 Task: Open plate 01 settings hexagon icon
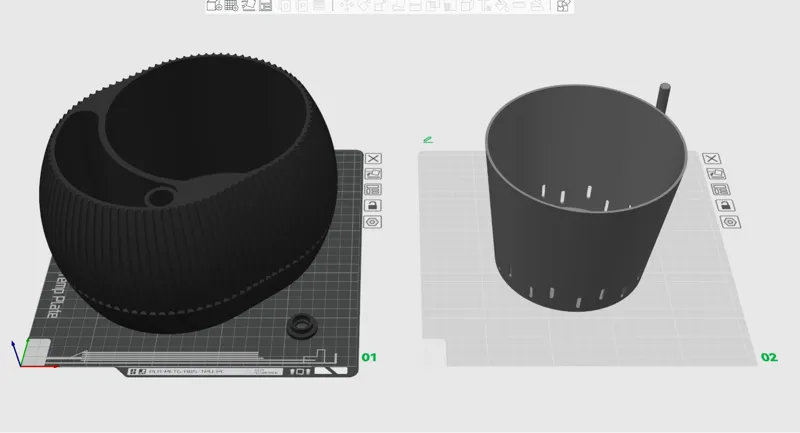[372, 222]
